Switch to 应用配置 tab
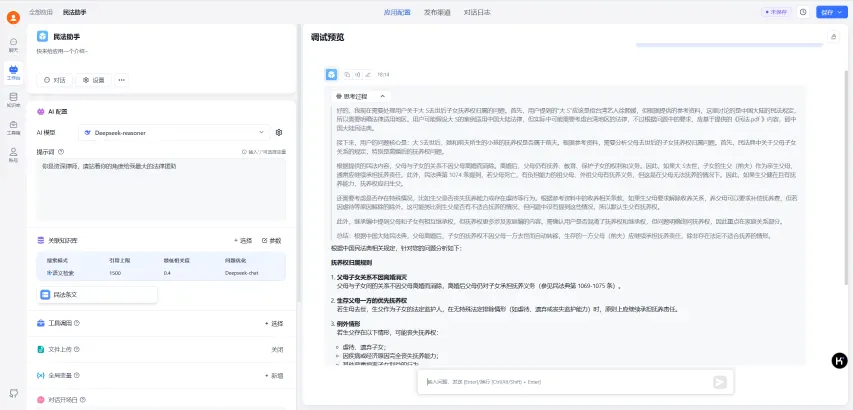This screenshot has width=853, height=410. (x=397, y=12)
